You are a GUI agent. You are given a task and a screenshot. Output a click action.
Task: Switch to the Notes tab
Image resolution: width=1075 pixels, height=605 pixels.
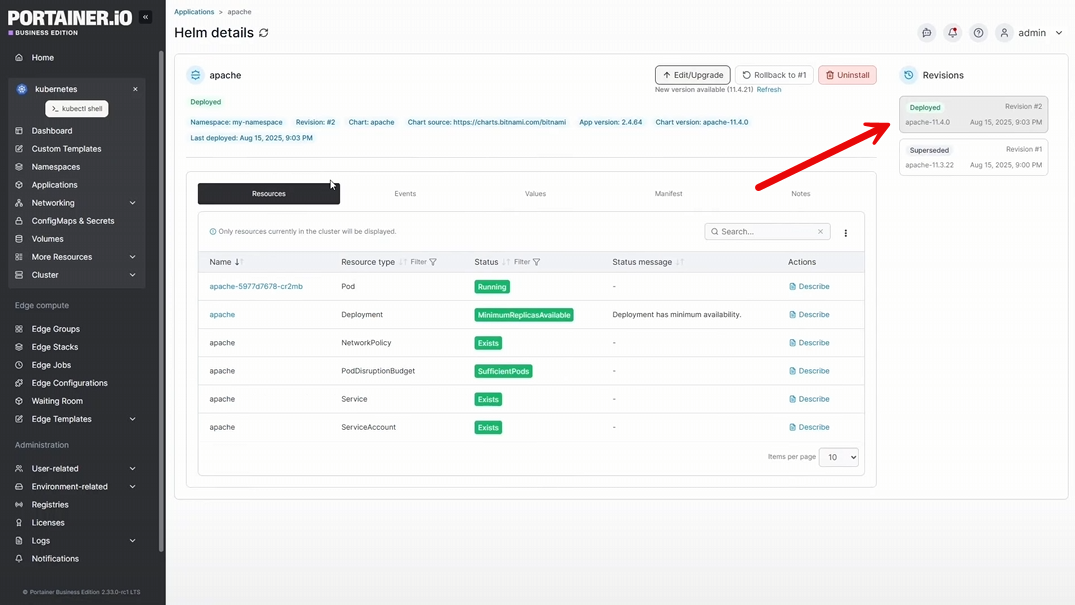(x=801, y=193)
